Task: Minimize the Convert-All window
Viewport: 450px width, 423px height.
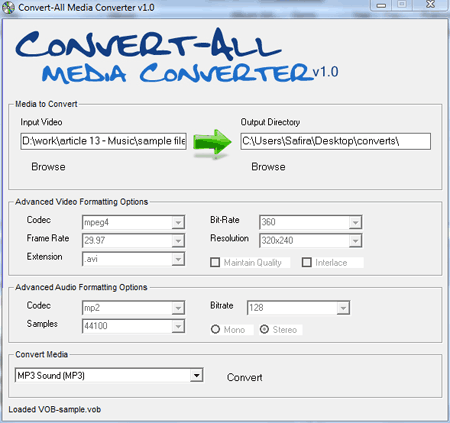Action: pos(382,5)
